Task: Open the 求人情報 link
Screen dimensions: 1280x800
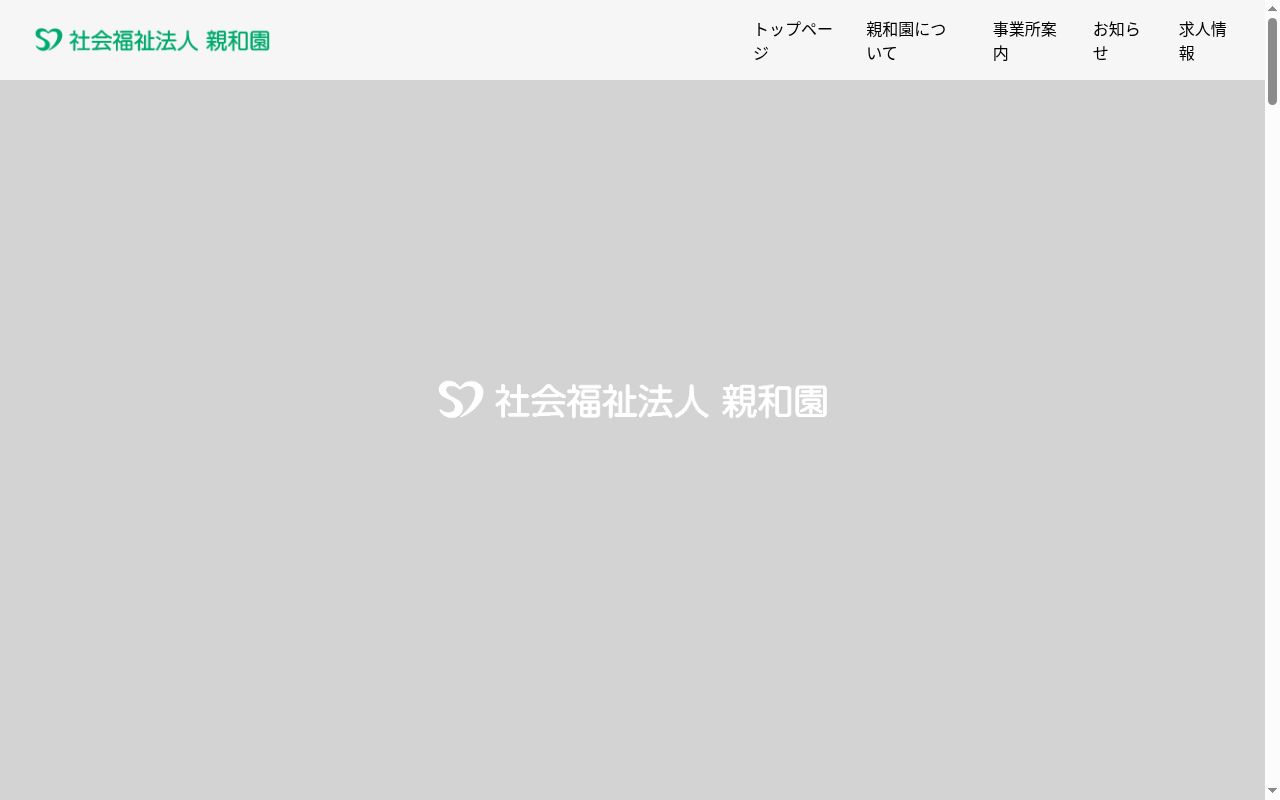Action: pos(1203,41)
